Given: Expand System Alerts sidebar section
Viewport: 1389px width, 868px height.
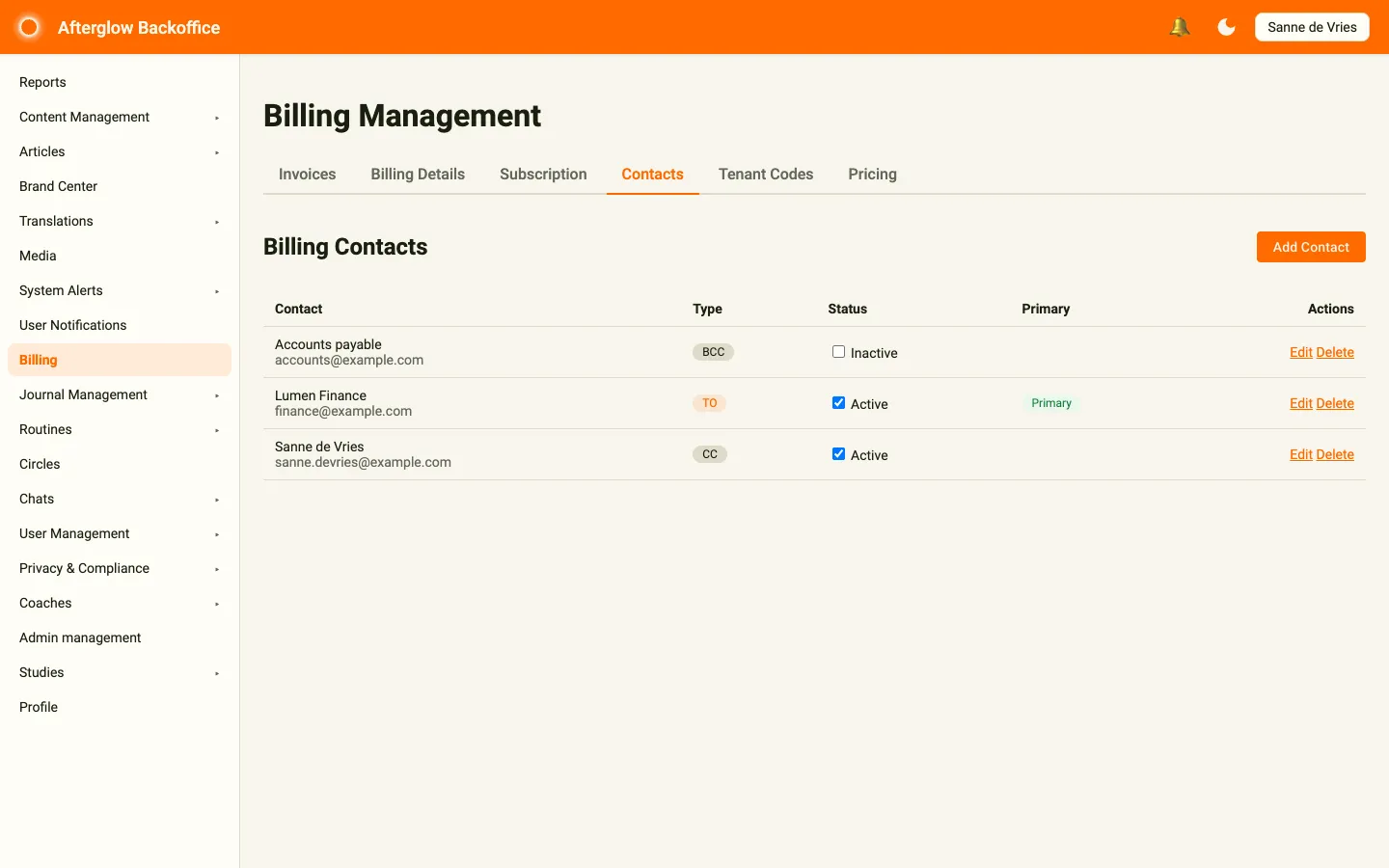Looking at the screenshot, I should click(x=120, y=290).
